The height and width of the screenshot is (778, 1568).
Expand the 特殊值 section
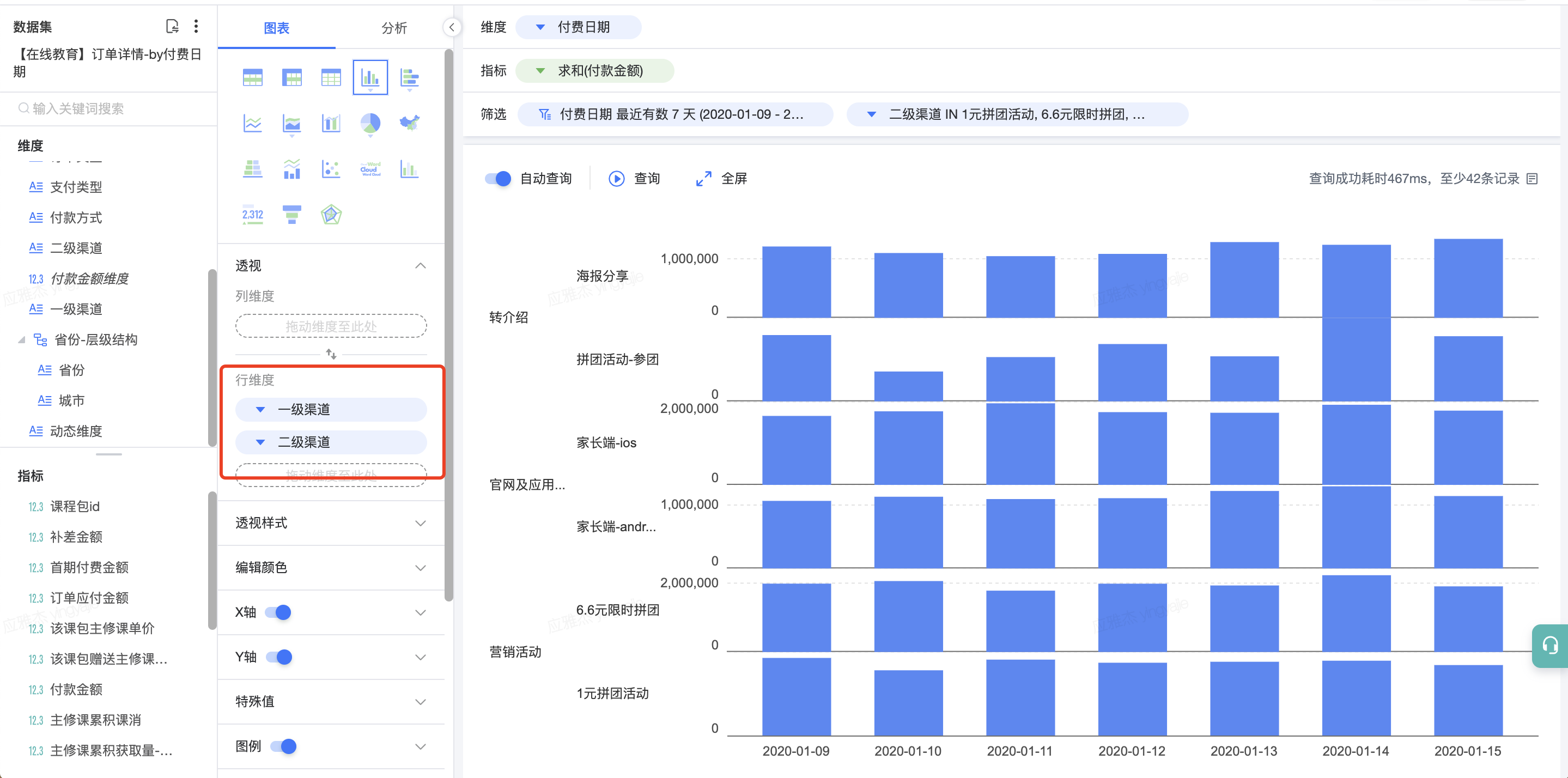tap(420, 701)
